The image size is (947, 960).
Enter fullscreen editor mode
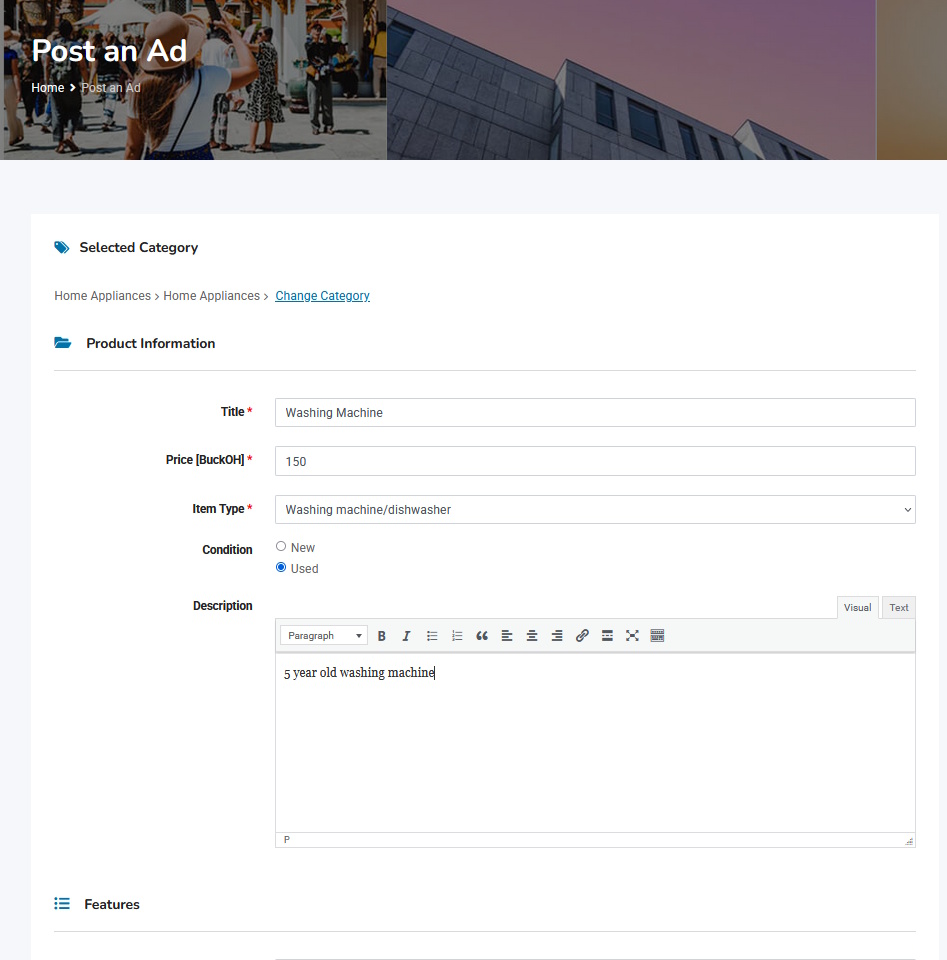632,636
